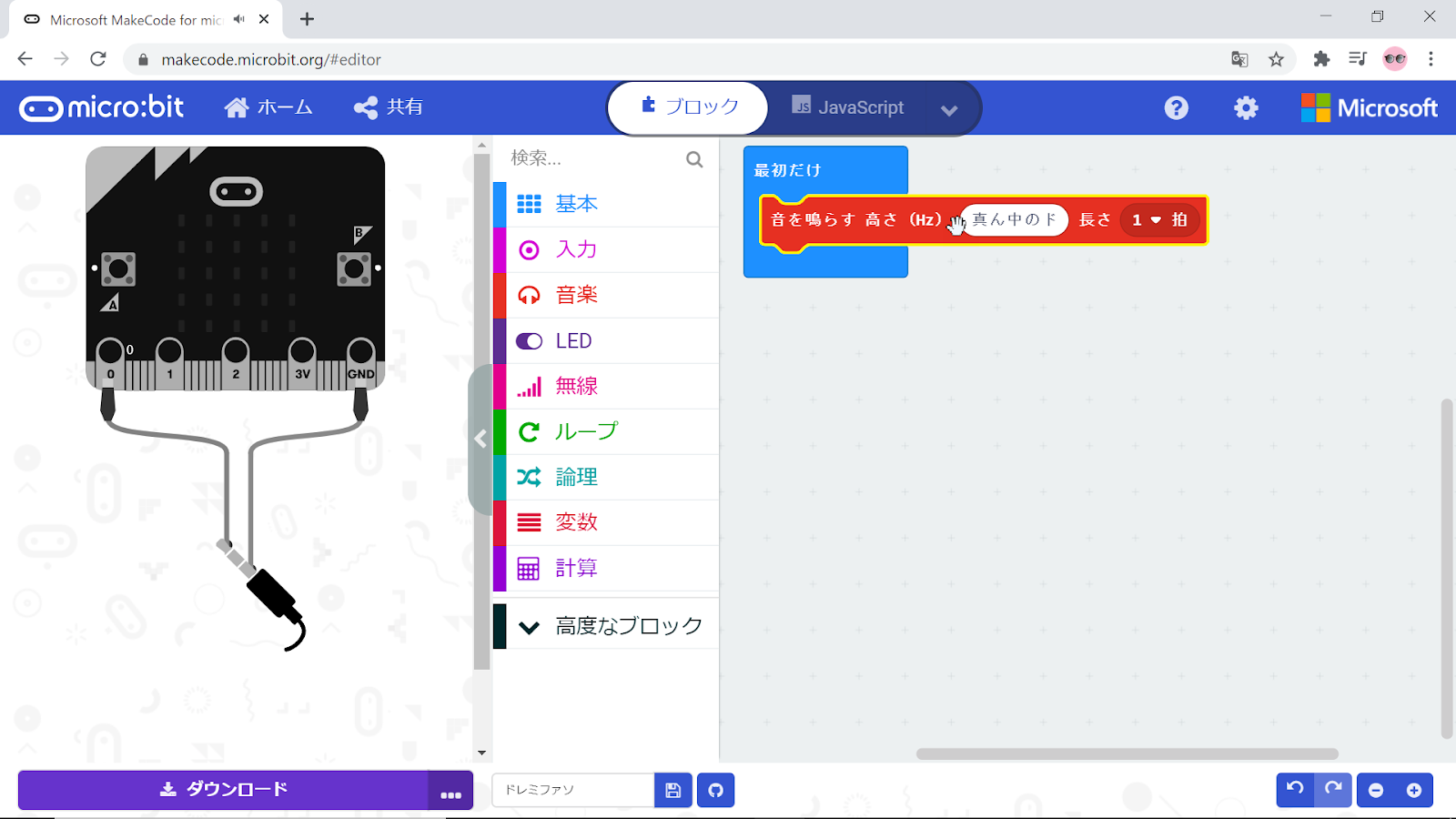The width and height of the screenshot is (1456, 819).
Task: Save project with floppy disk icon
Action: coord(673,790)
